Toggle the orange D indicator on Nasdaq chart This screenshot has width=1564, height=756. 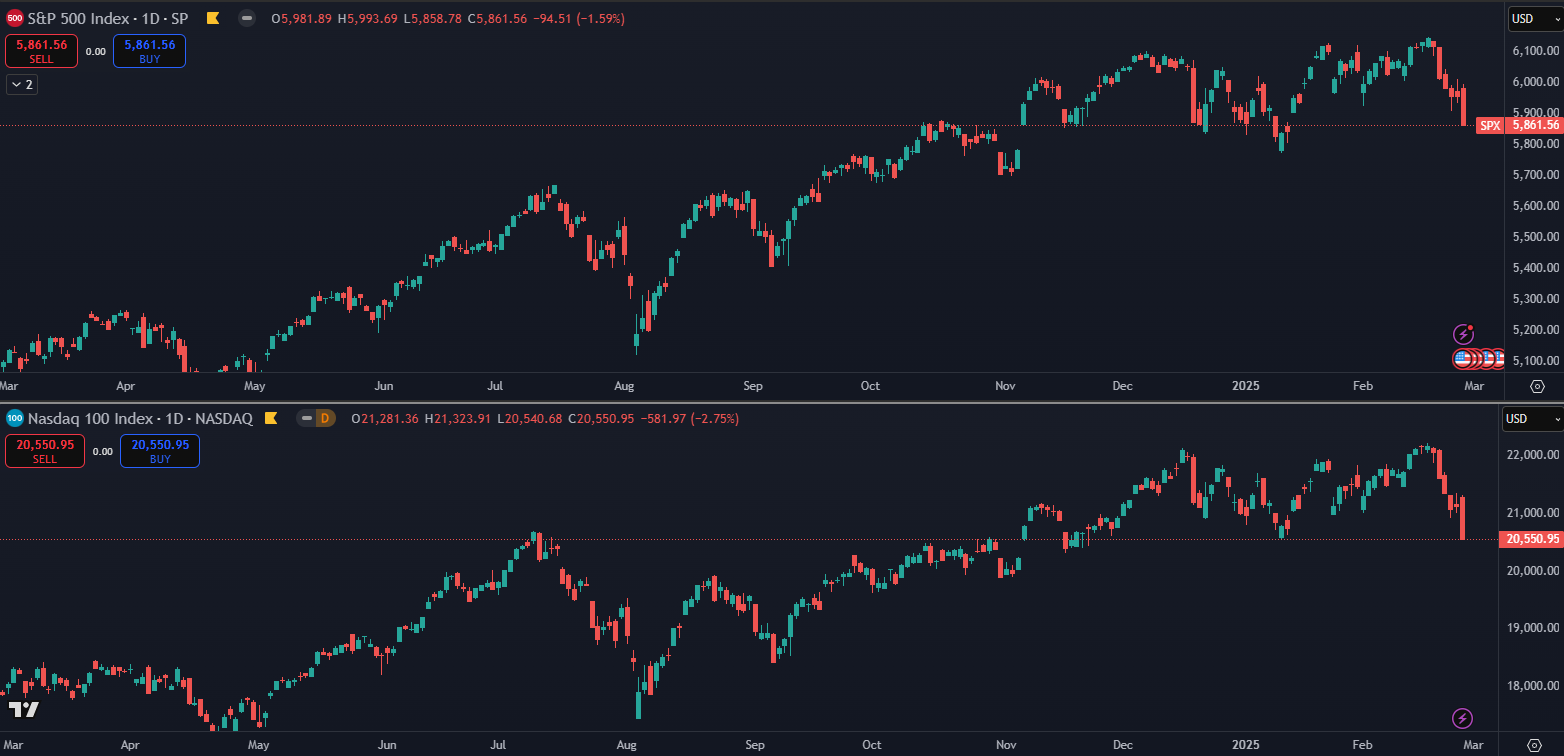point(325,418)
